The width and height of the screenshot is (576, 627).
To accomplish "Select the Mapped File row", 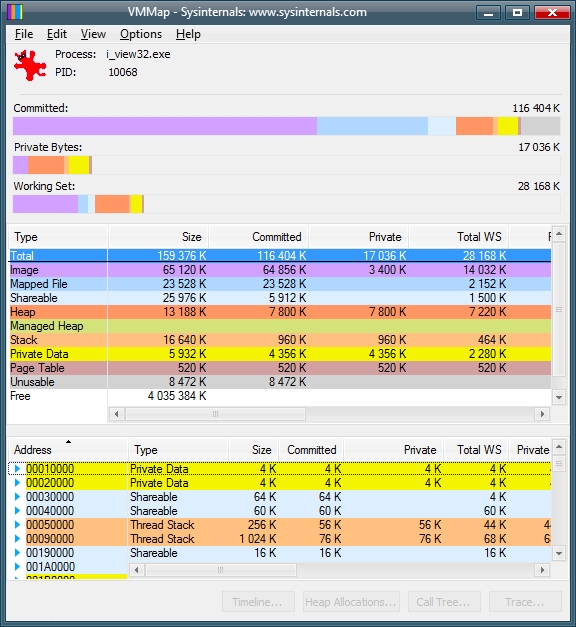I will (x=280, y=284).
